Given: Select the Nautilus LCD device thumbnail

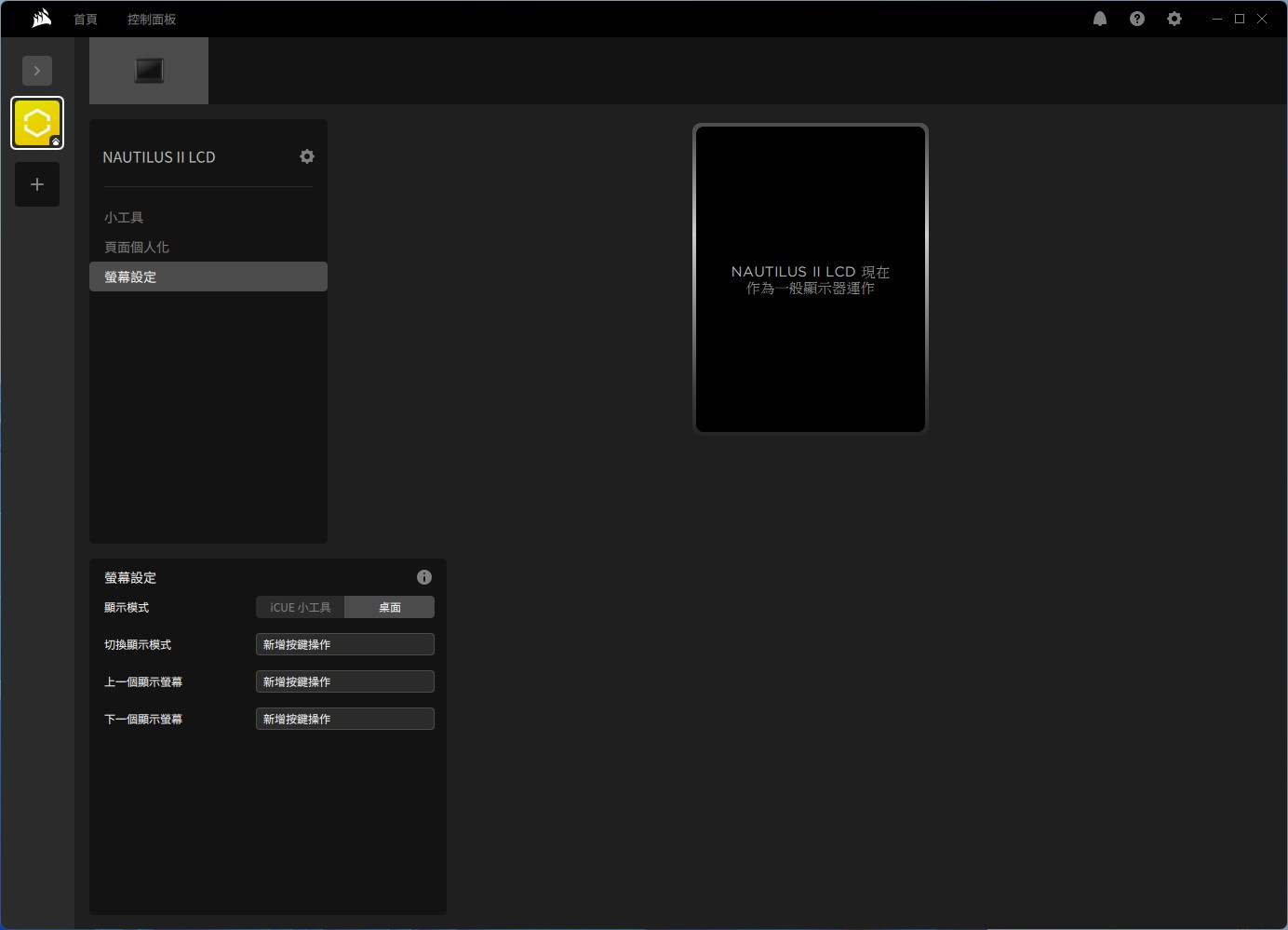Looking at the screenshot, I should 149,71.
